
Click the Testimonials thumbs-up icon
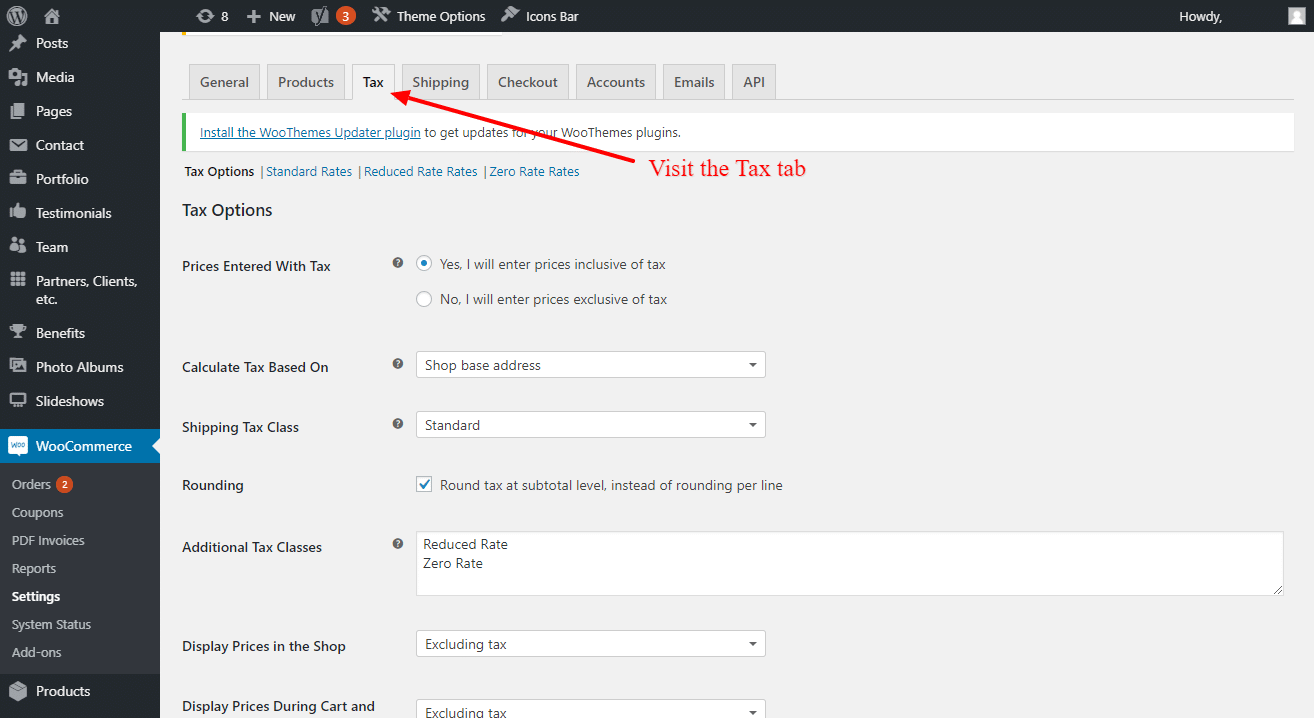click(x=18, y=212)
